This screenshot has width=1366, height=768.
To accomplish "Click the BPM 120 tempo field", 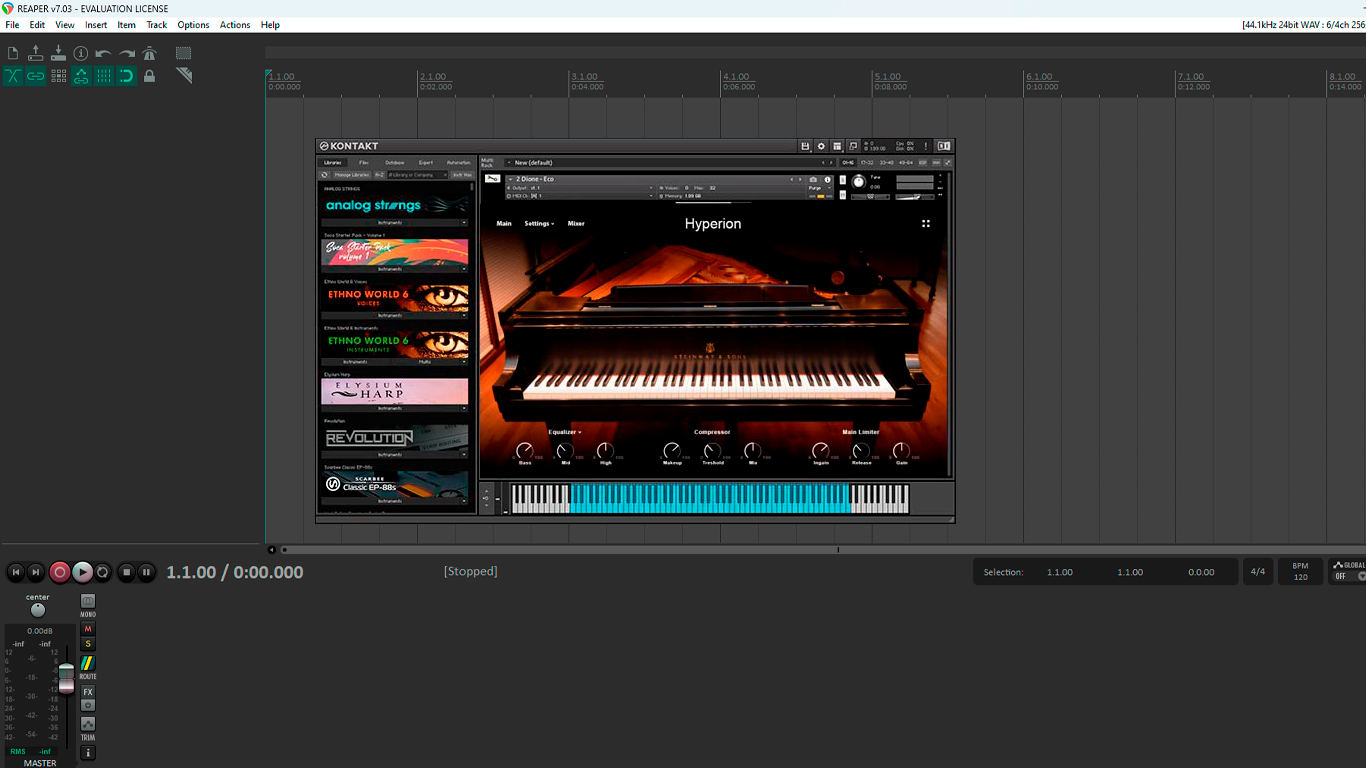I will pos(1300,572).
